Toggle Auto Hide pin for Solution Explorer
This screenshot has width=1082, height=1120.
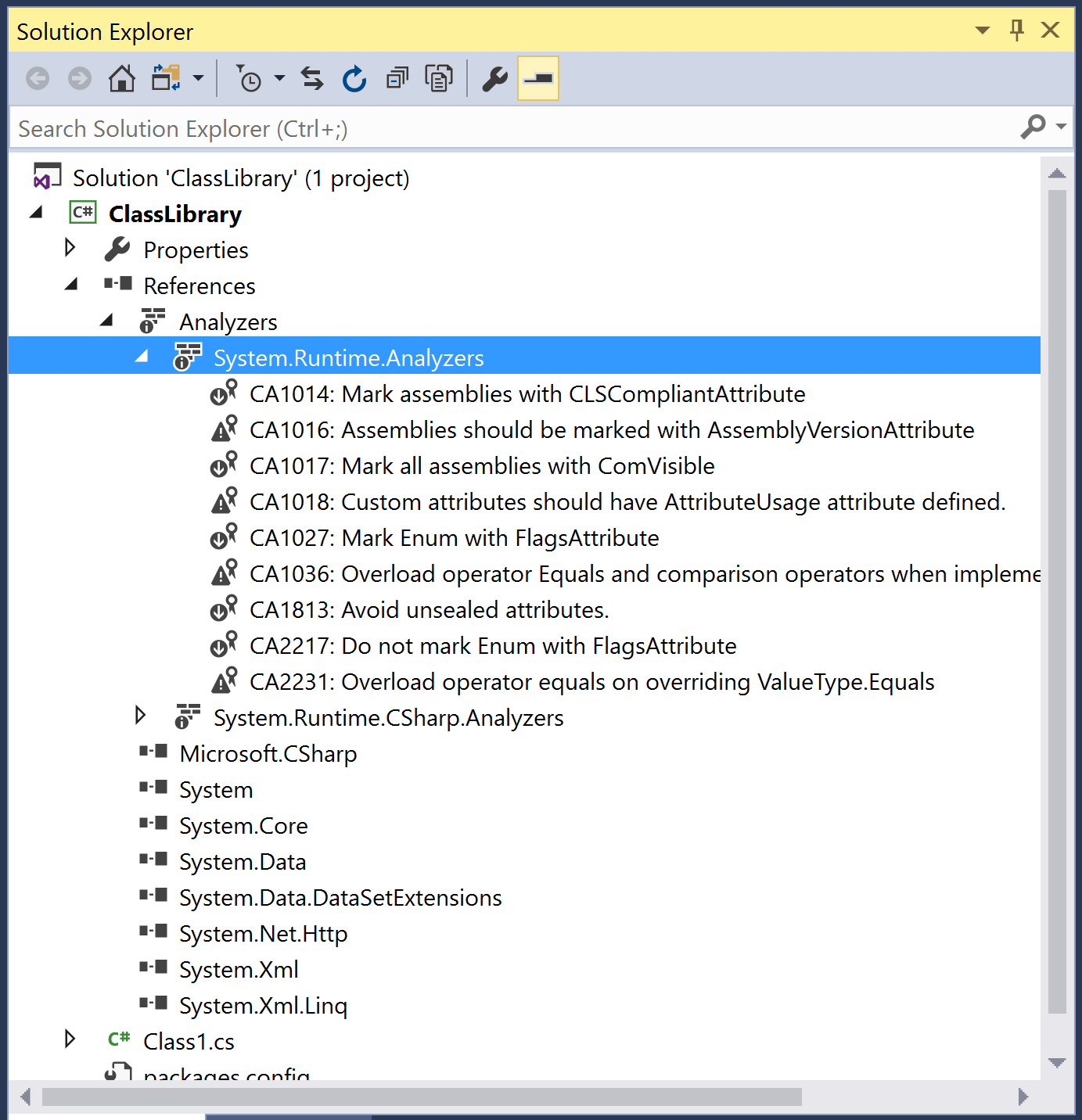point(1017,31)
